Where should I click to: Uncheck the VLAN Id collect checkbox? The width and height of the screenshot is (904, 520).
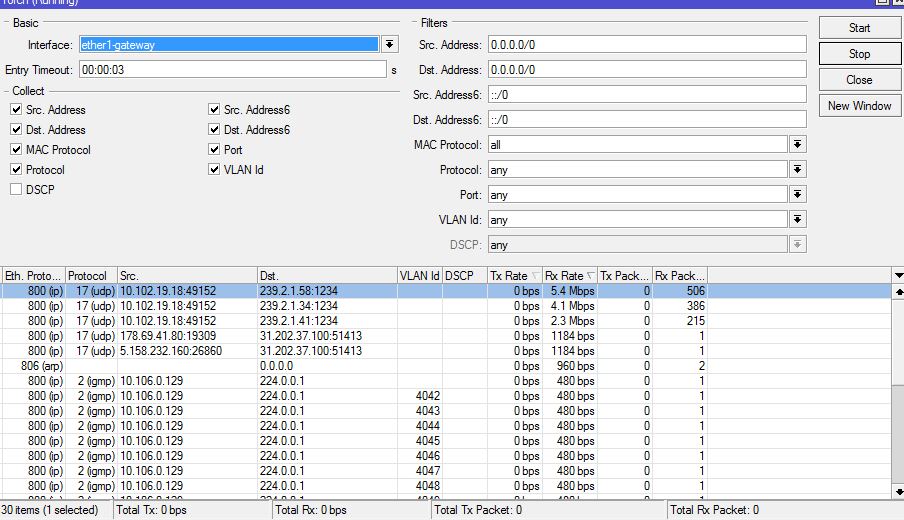click(214, 170)
